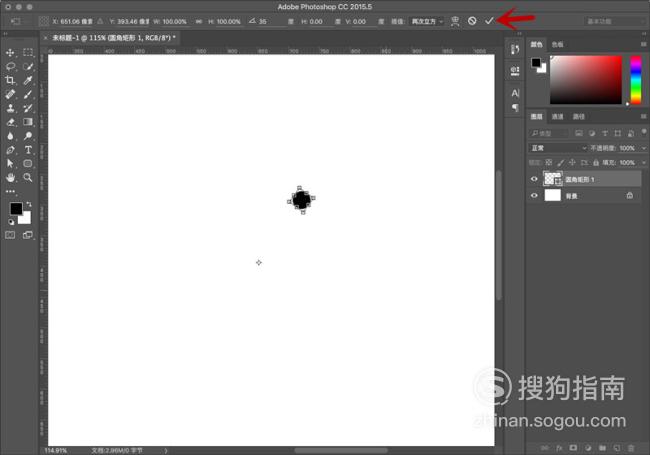650x455 pixels.
Task: Select the Eyedropper tool
Action: [28, 80]
